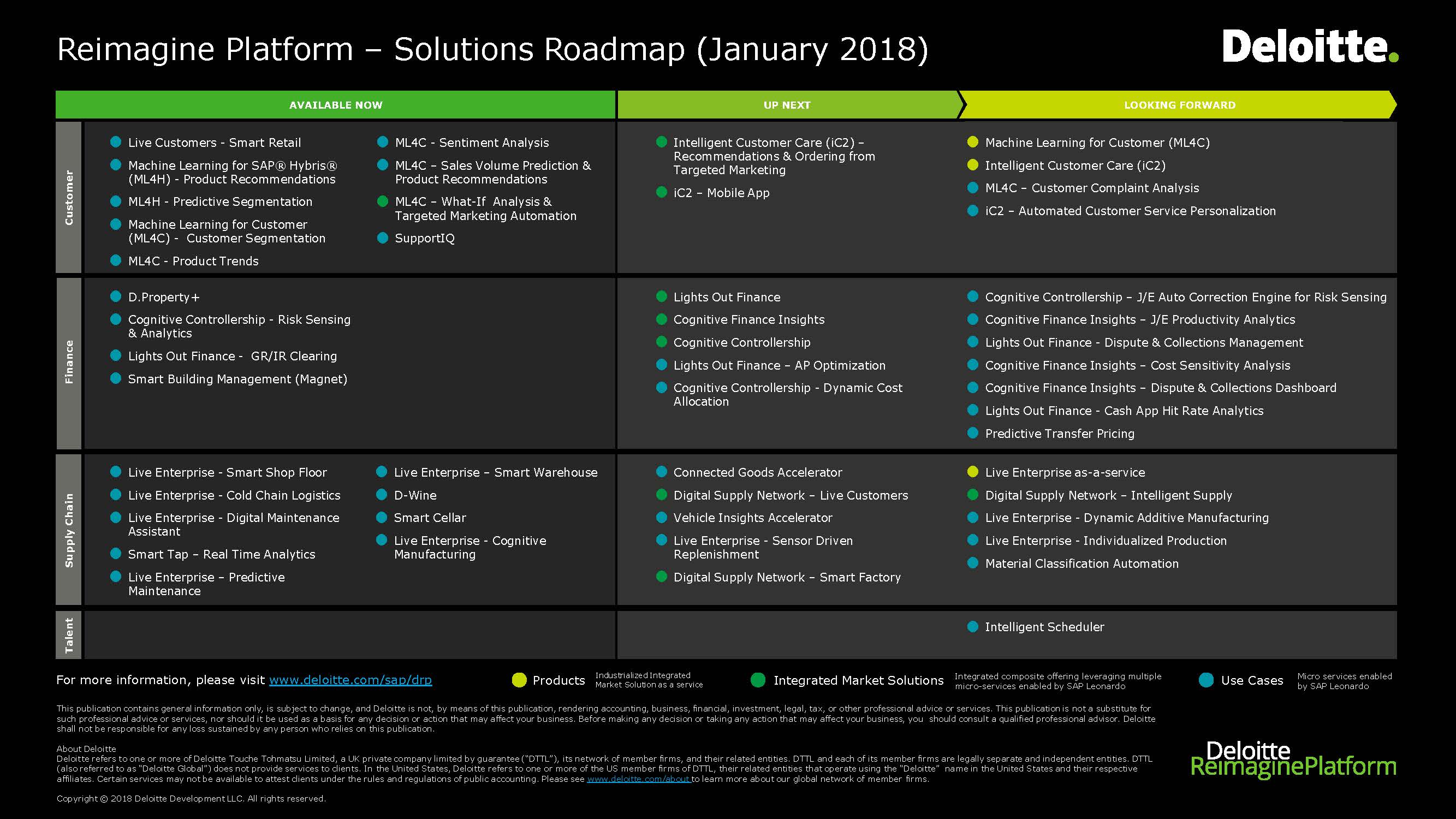This screenshot has width=1456, height=819.
Task: Select Lights Out Finance - GR/IR Clearing
Action: pos(233,356)
